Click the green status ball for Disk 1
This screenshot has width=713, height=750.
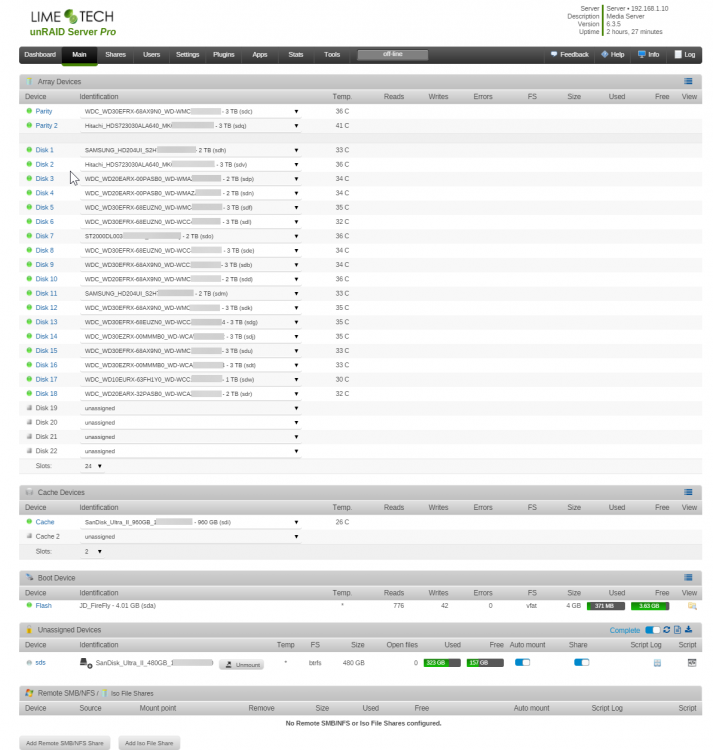coord(29,150)
